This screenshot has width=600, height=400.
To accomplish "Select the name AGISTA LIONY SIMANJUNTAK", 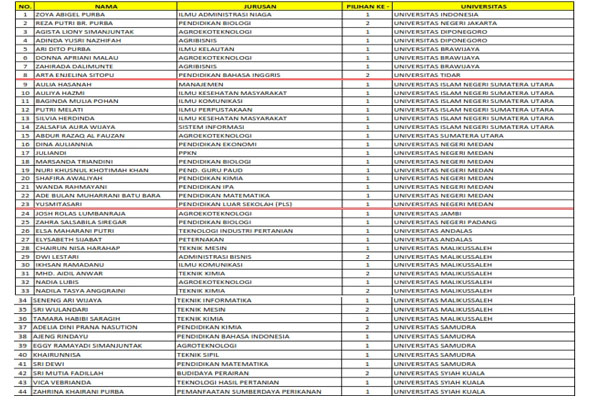I will point(85,32).
